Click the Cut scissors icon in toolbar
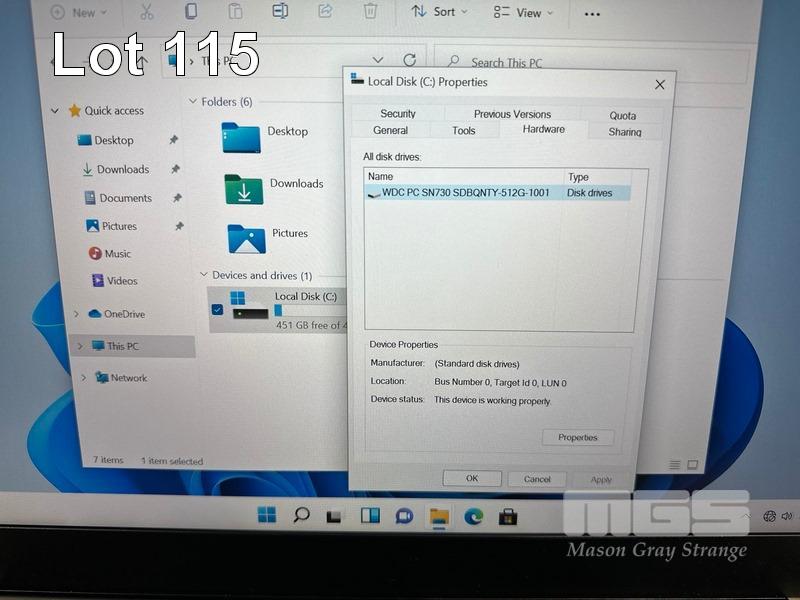The width and height of the screenshot is (800, 600). click(x=147, y=12)
